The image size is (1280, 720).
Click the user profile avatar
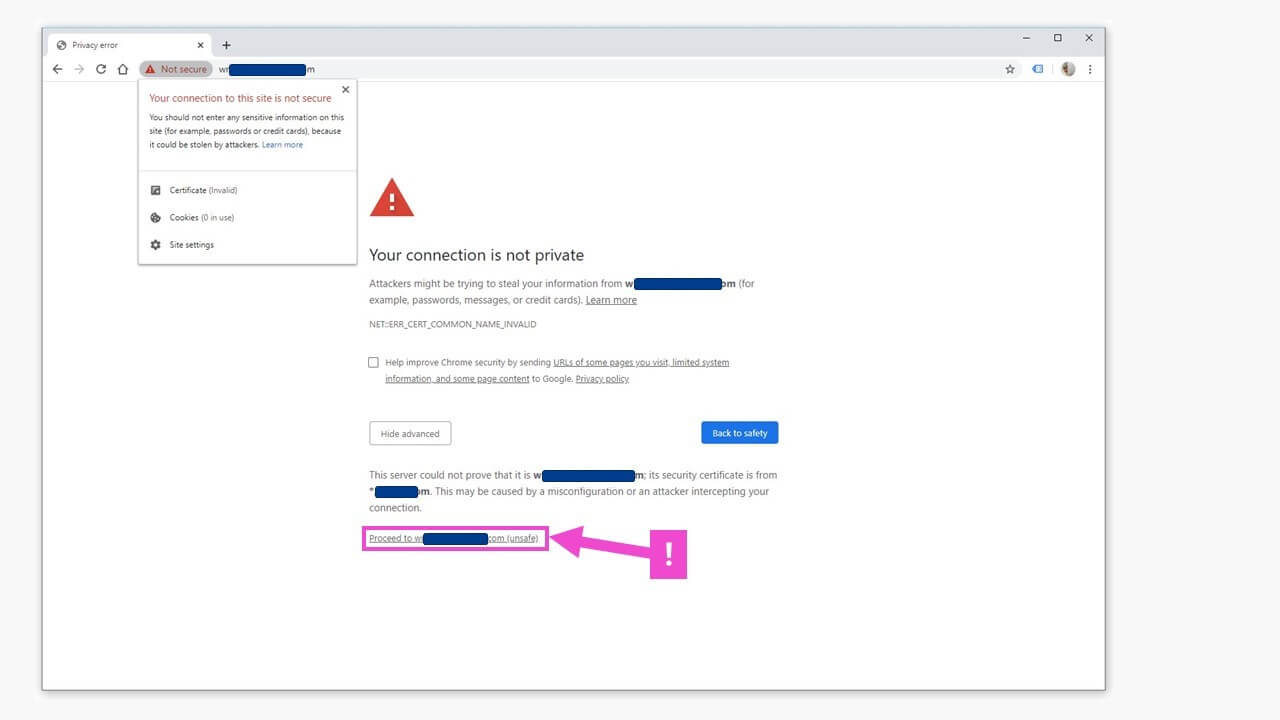(1068, 69)
